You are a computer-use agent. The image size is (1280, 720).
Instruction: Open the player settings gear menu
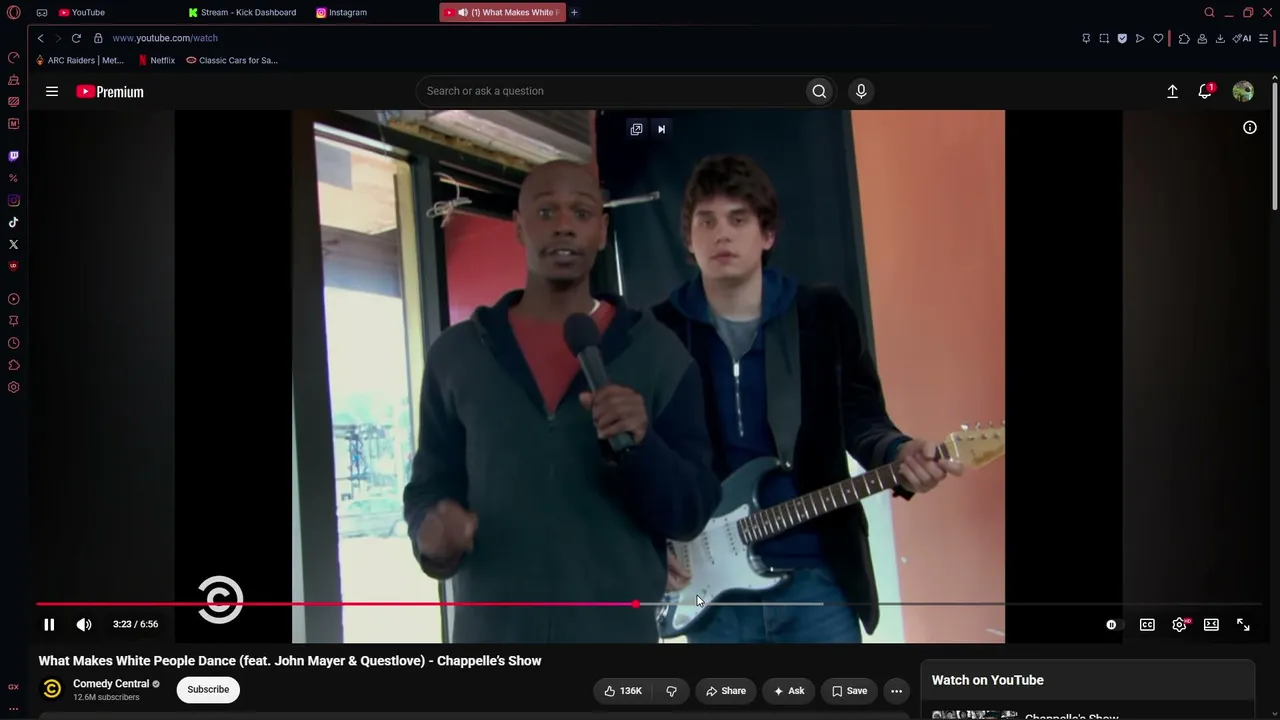point(1180,624)
